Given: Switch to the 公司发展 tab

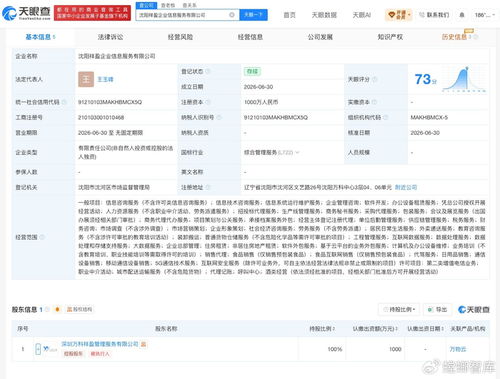Looking at the screenshot, I should 320,37.
